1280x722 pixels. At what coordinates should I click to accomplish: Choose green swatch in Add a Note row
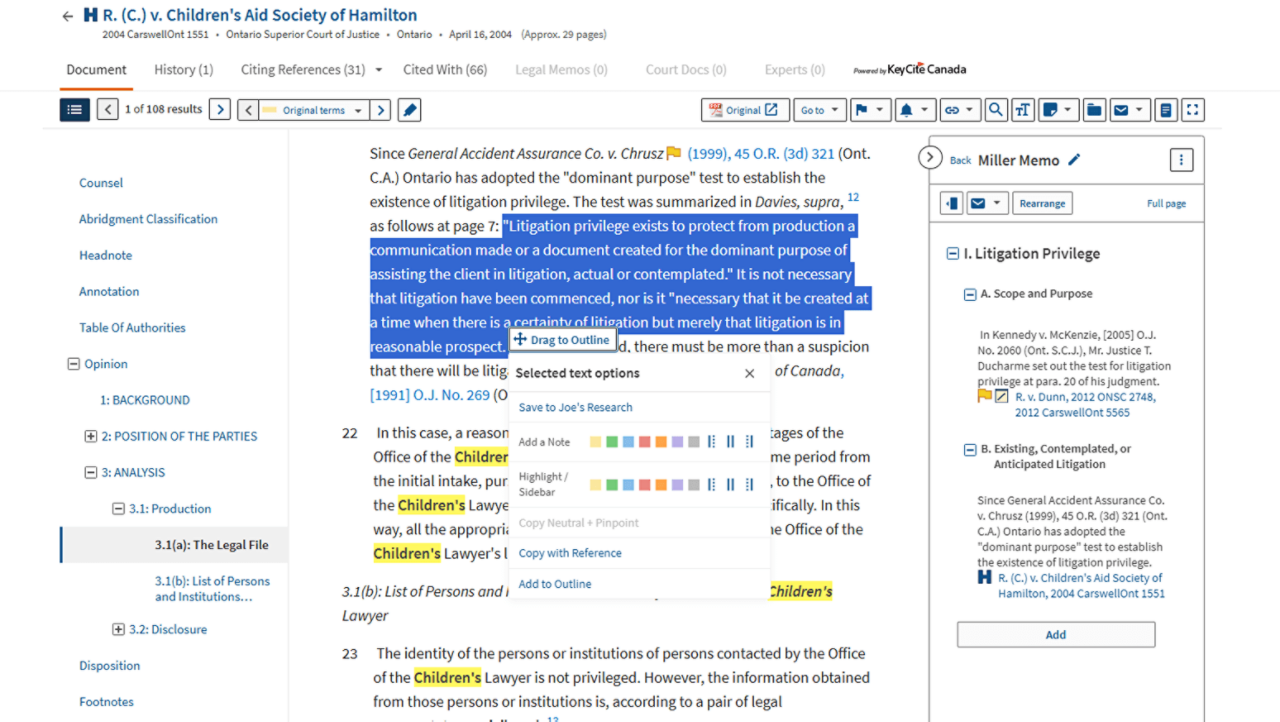(612, 442)
